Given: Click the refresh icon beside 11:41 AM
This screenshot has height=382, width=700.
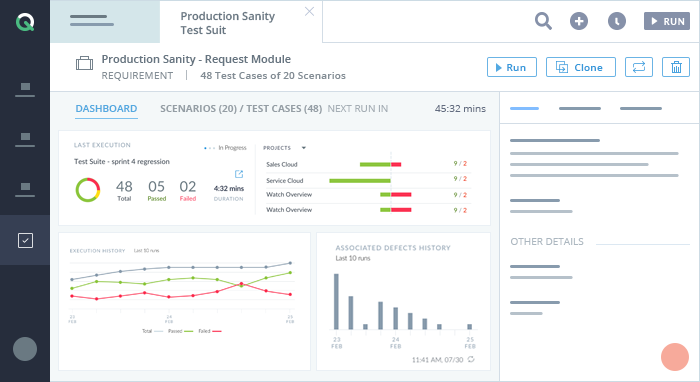Looking at the screenshot, I should (x=471, y=359).
